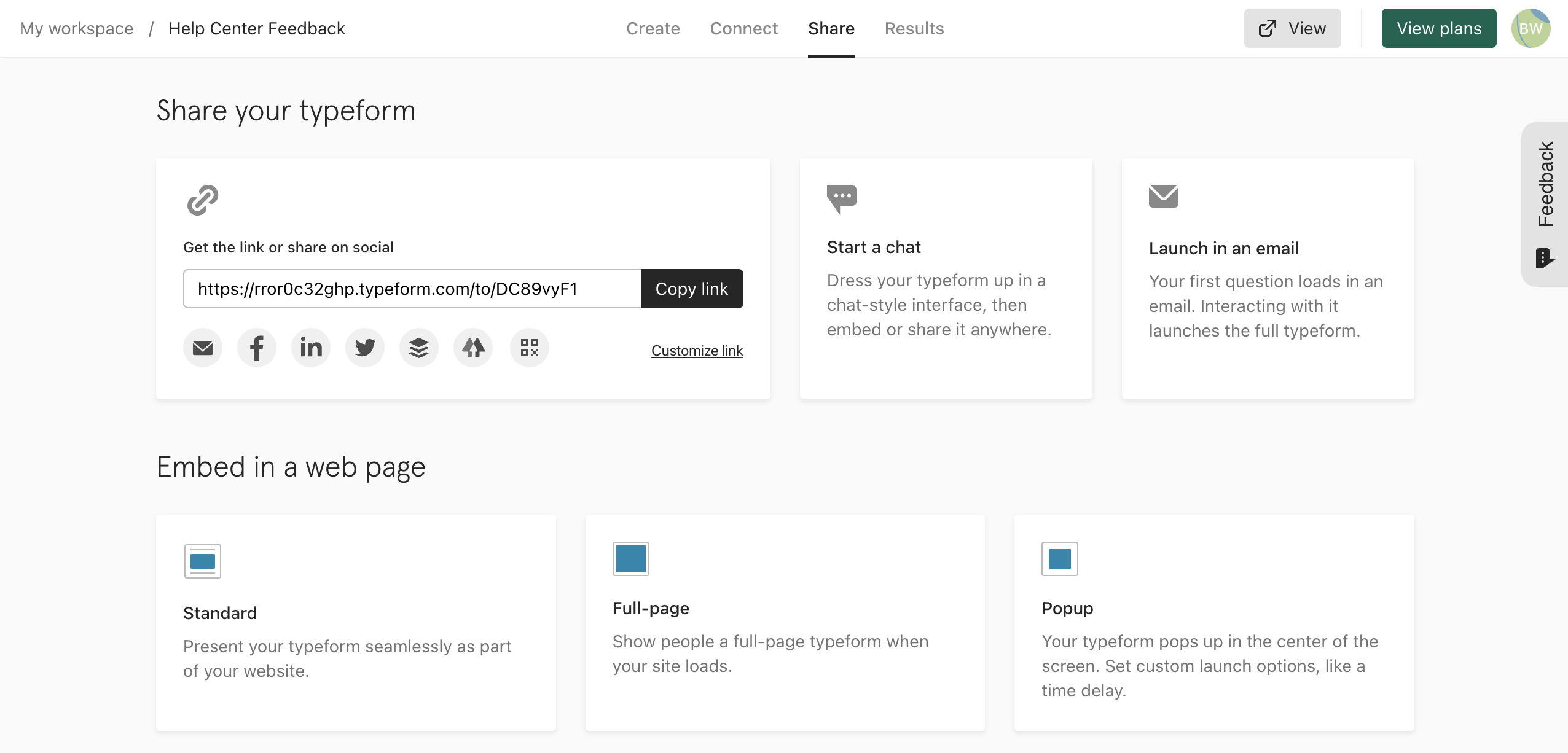
Task: Open Customize link option
Action: click(x=697, y=351)
